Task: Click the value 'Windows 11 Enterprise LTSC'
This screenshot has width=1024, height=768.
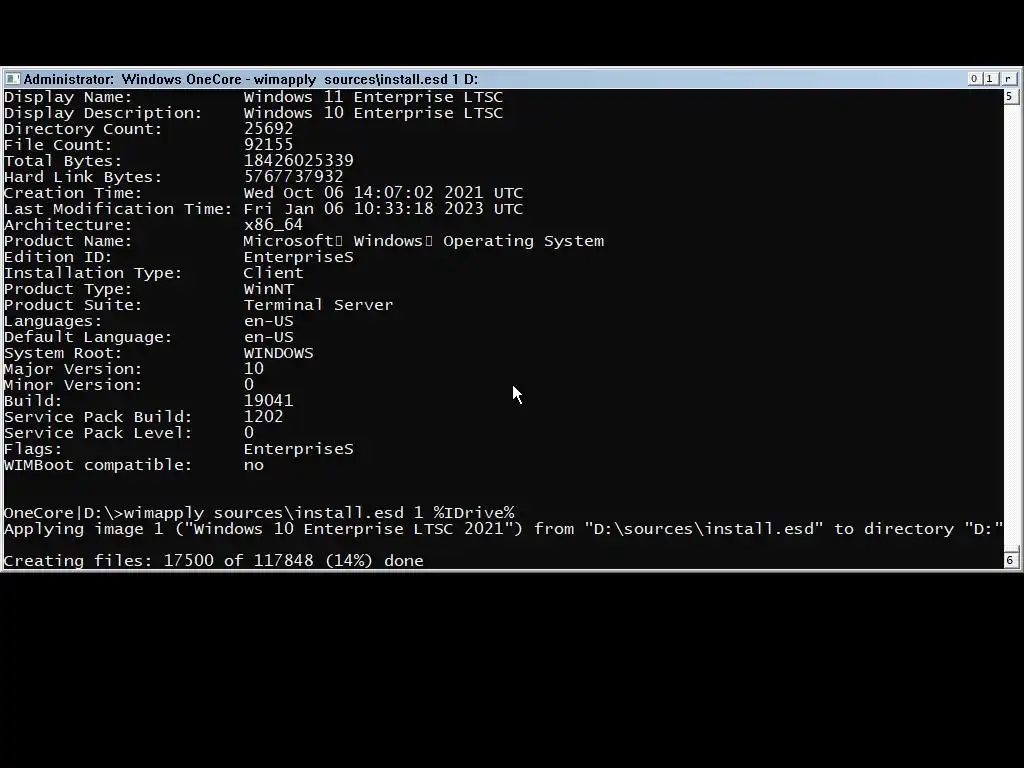Action: point(374,97)
